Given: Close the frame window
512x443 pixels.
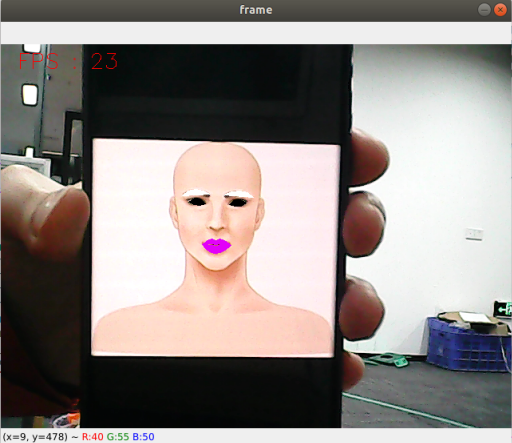Looking at the screenshot, I should [500, 10].
